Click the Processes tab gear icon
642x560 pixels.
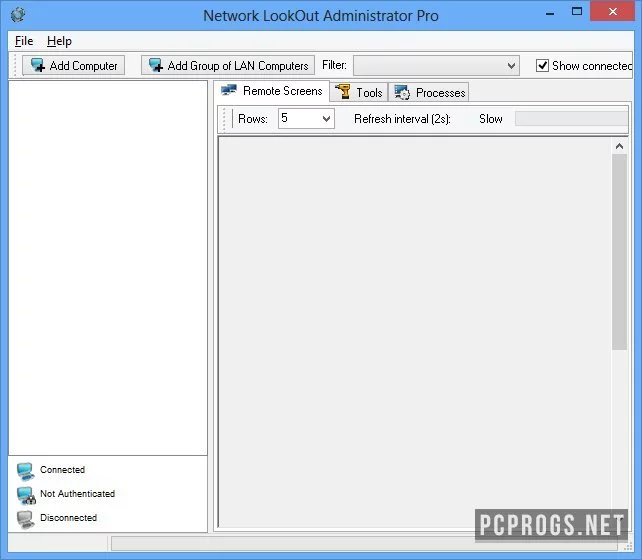click(x=402, y=93)
